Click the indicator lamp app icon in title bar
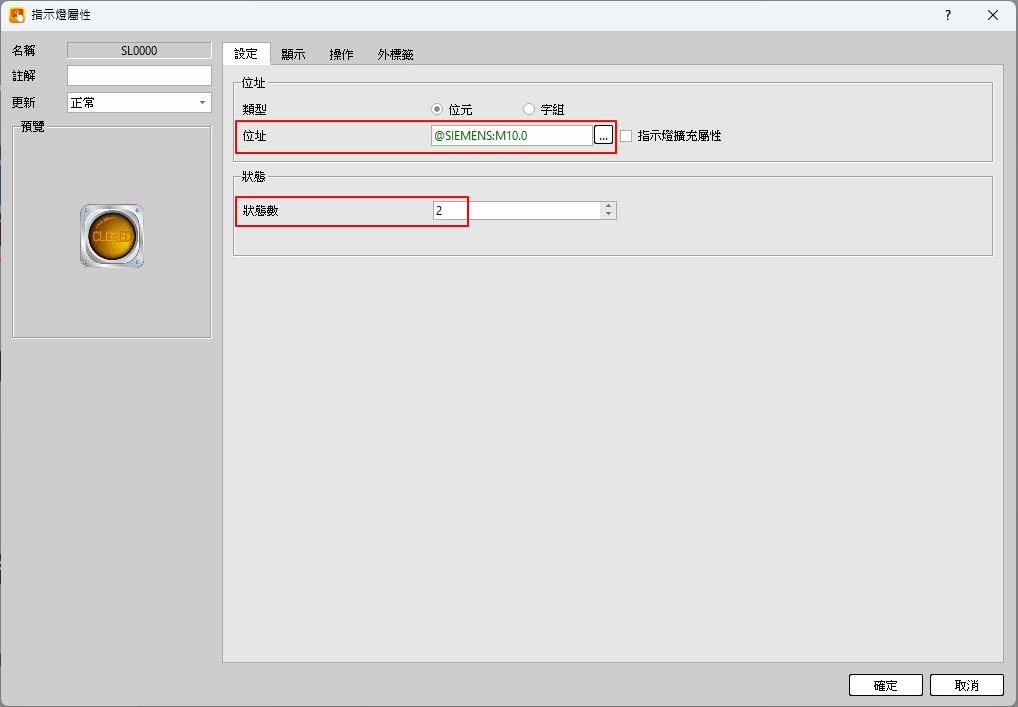This screenshot has height=707, width=1018. click(x=17, y=15)
